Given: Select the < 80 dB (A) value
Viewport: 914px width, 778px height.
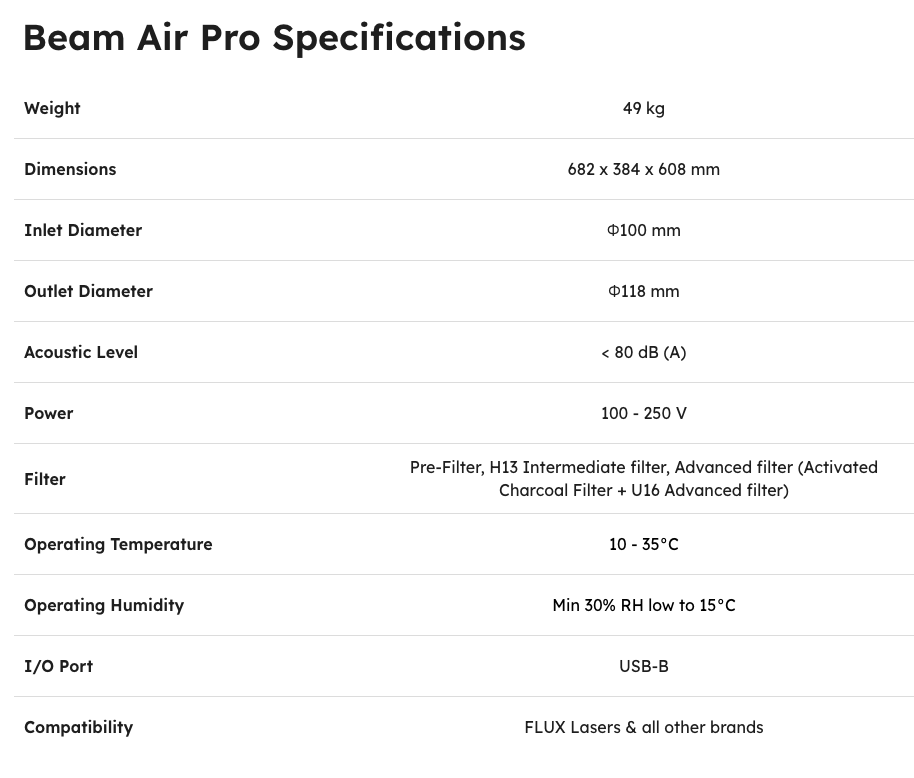Looking at the screenshot, I should pos(643,352).
